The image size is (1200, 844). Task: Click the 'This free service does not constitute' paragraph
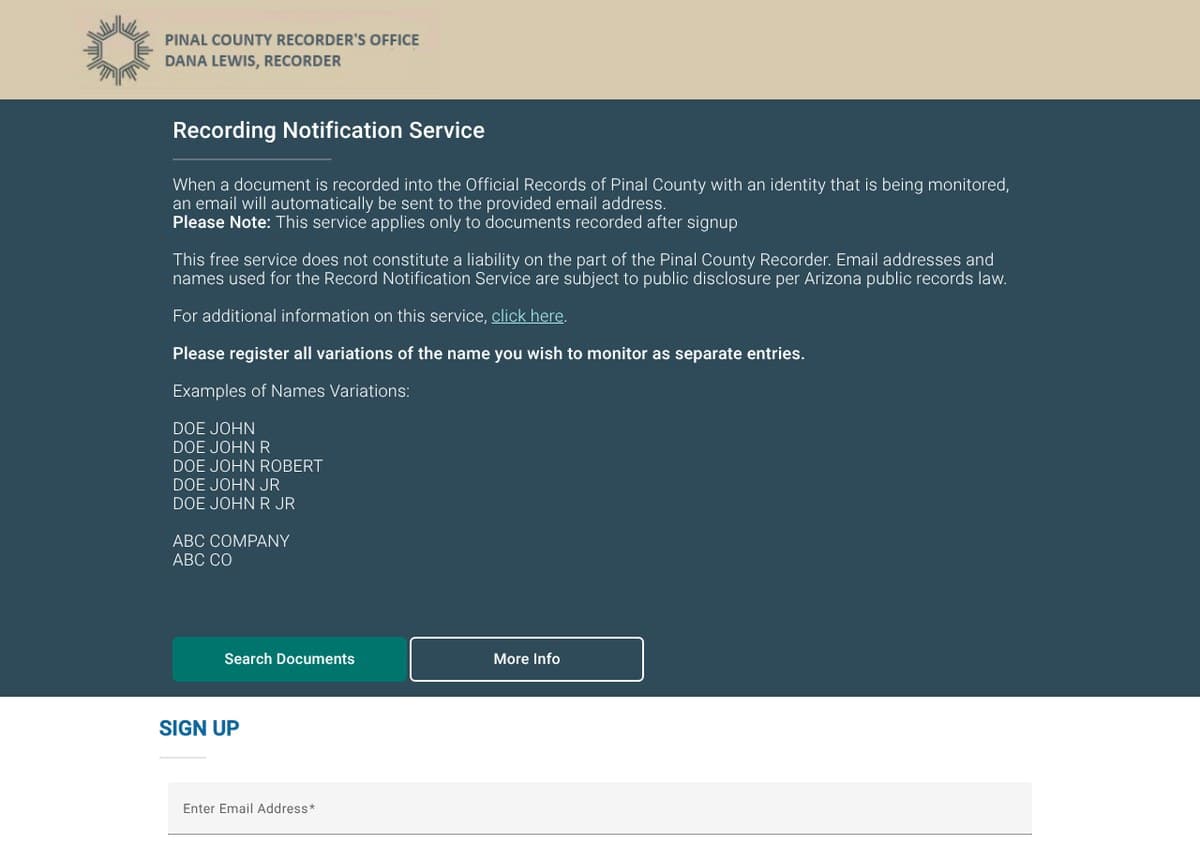[x=590, y=269]
